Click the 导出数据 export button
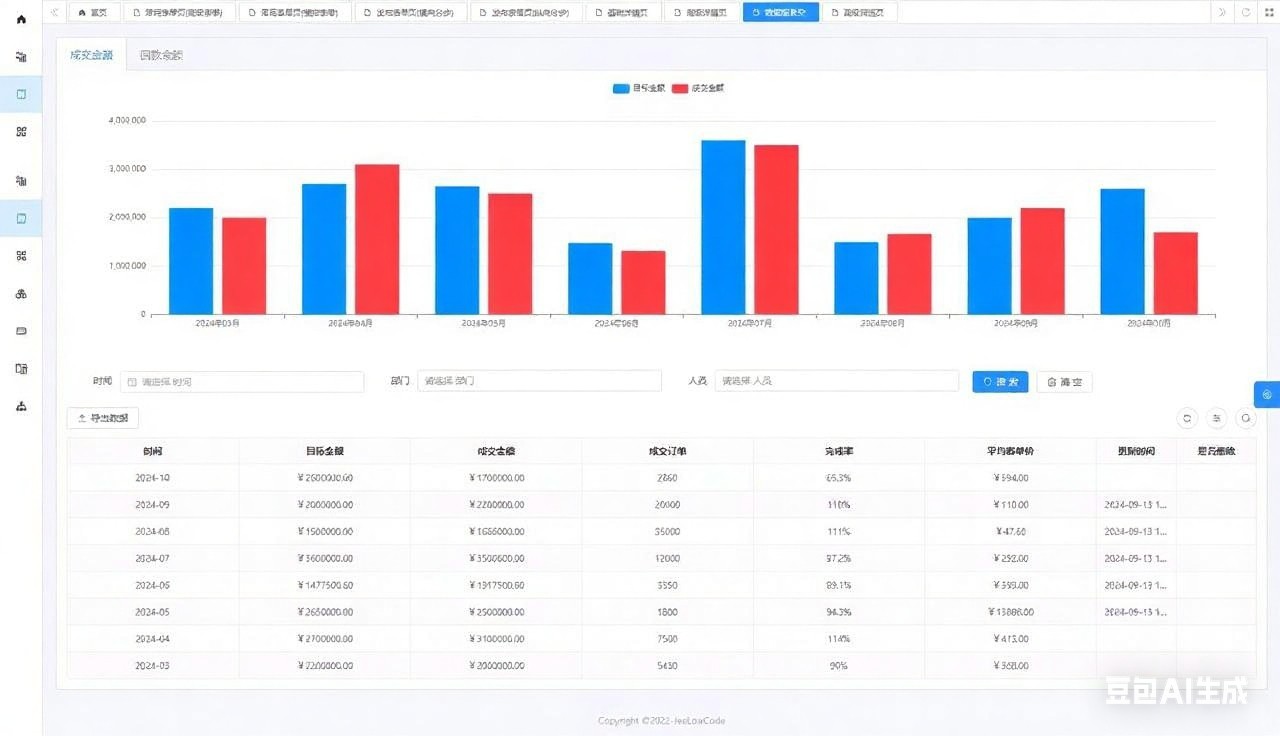This screenshot has height=736, width=1280. [x=103, y=418]
